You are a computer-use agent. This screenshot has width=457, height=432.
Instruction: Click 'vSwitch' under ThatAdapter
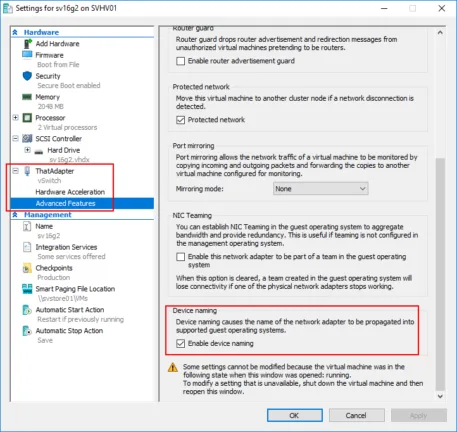pyautogui.click(x=49, y=181)
